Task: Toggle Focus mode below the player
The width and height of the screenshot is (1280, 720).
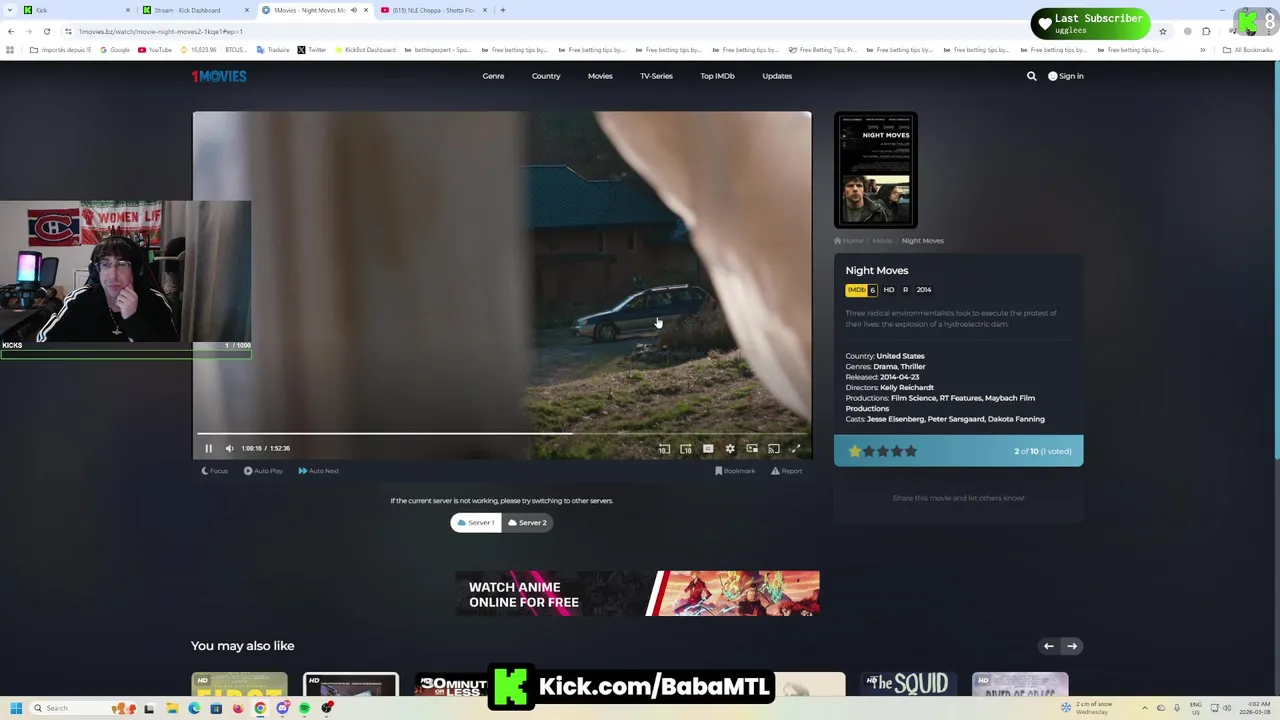Action: pyautogui.click(x=215, y=471)
